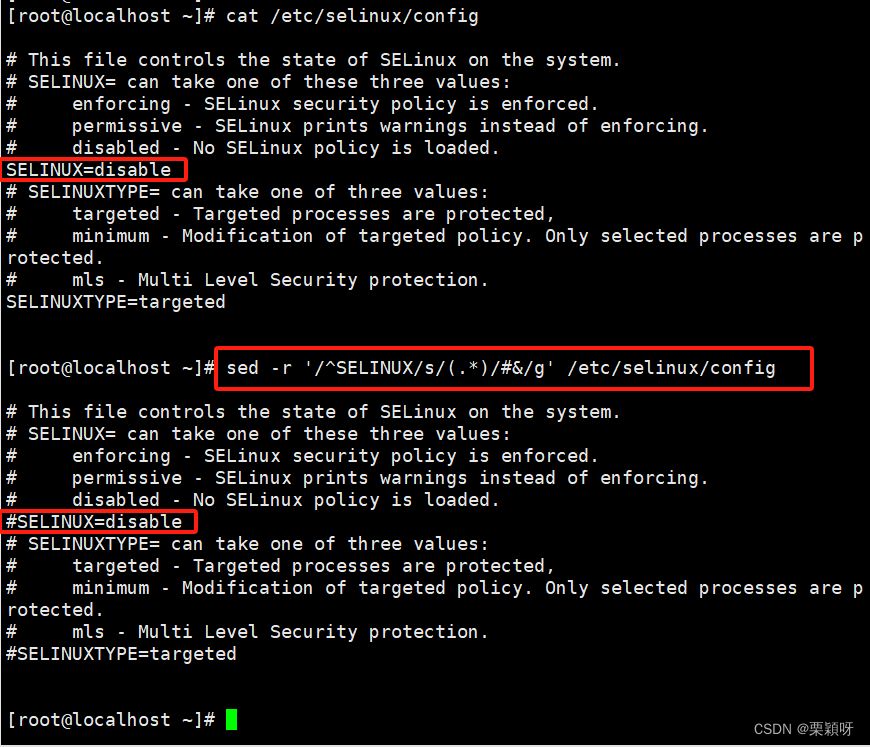This screenshot has height=747, width=870.
Task: Click the first SELINUXTYPE=targeted line
Action: (x=116, y=302)
